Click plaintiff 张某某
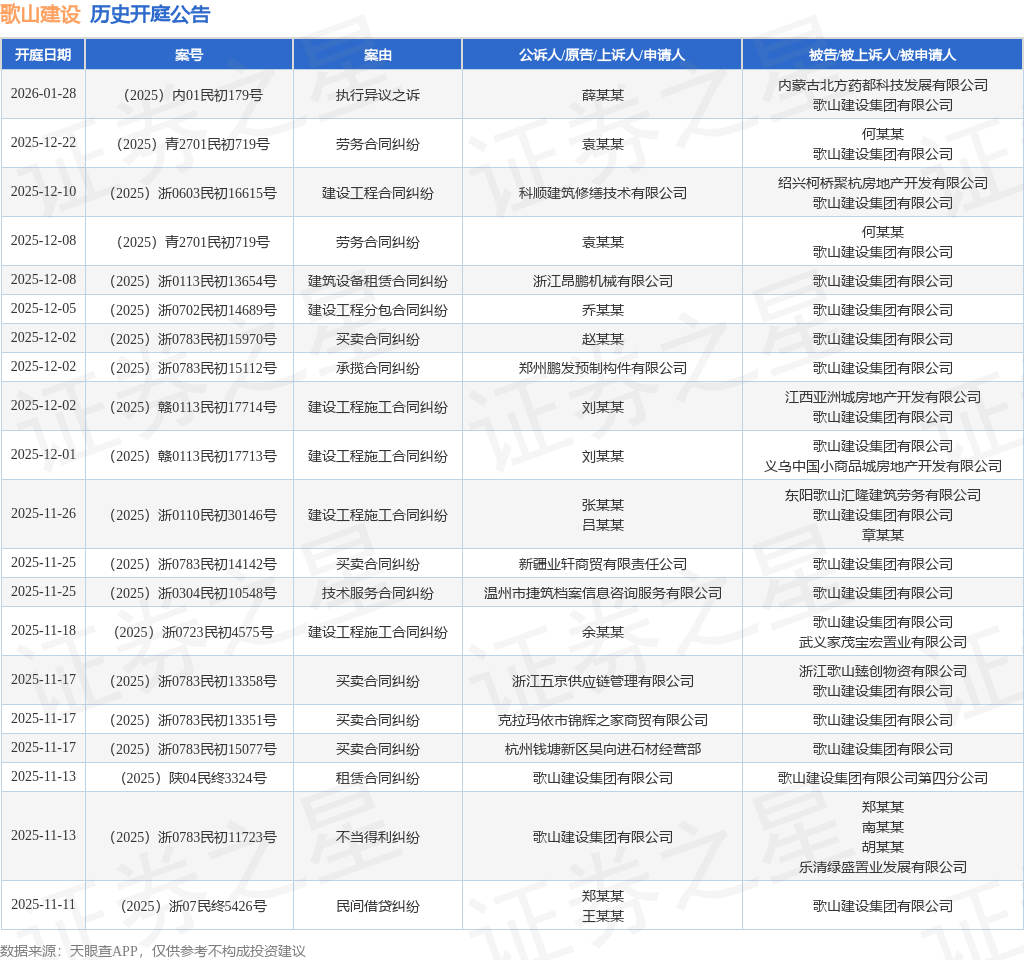1024x960 pixels. [x=602, y=505]
